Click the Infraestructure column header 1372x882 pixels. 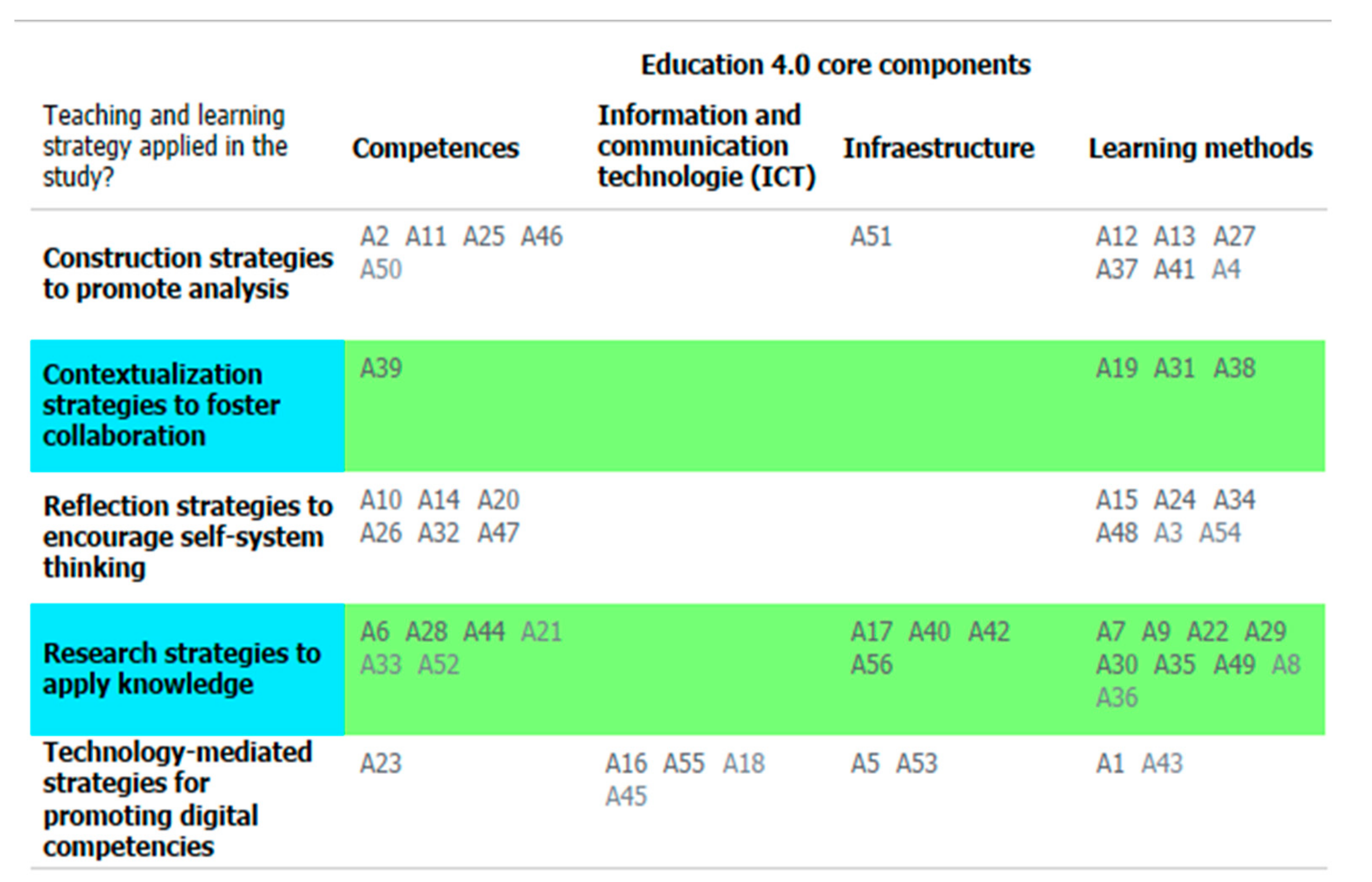click(x=939, y=148)
